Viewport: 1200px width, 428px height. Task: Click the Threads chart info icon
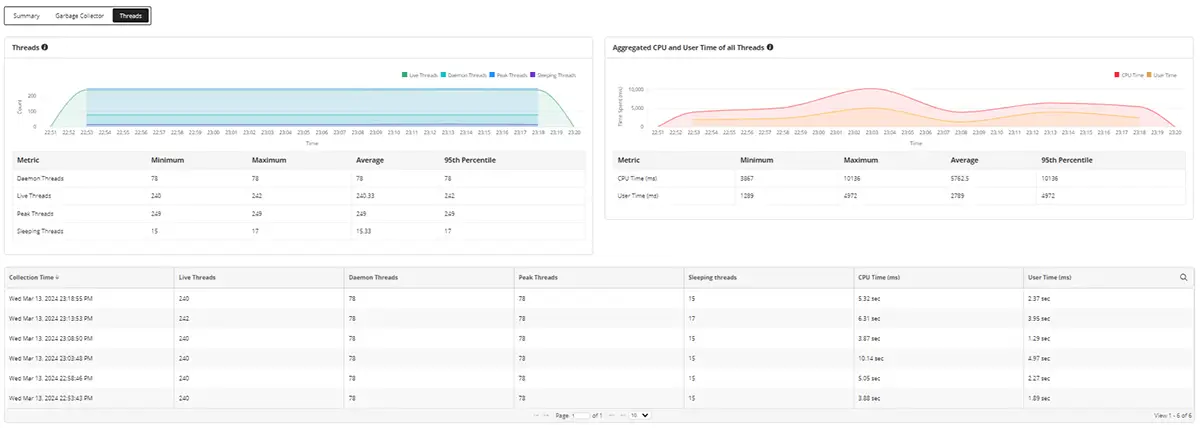[x=45, y=47]
